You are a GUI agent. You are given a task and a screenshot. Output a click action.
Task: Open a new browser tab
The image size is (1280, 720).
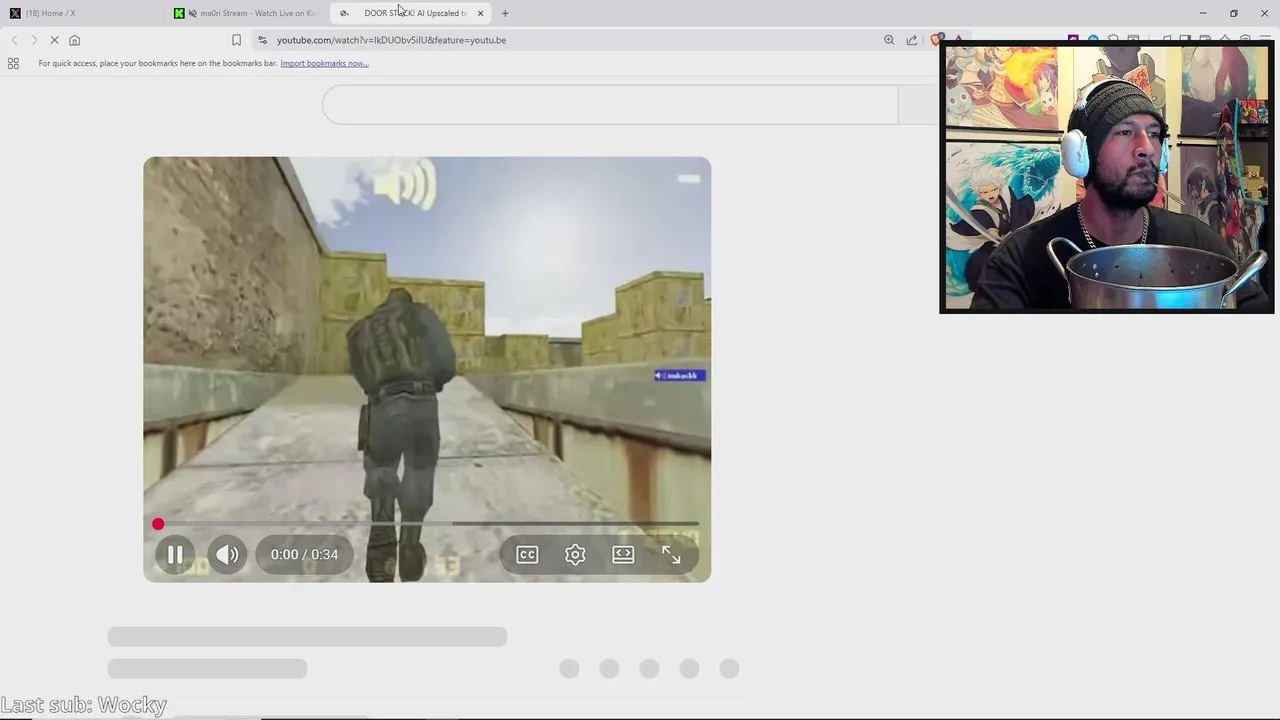pyautogui.click(x=505, y=13)
